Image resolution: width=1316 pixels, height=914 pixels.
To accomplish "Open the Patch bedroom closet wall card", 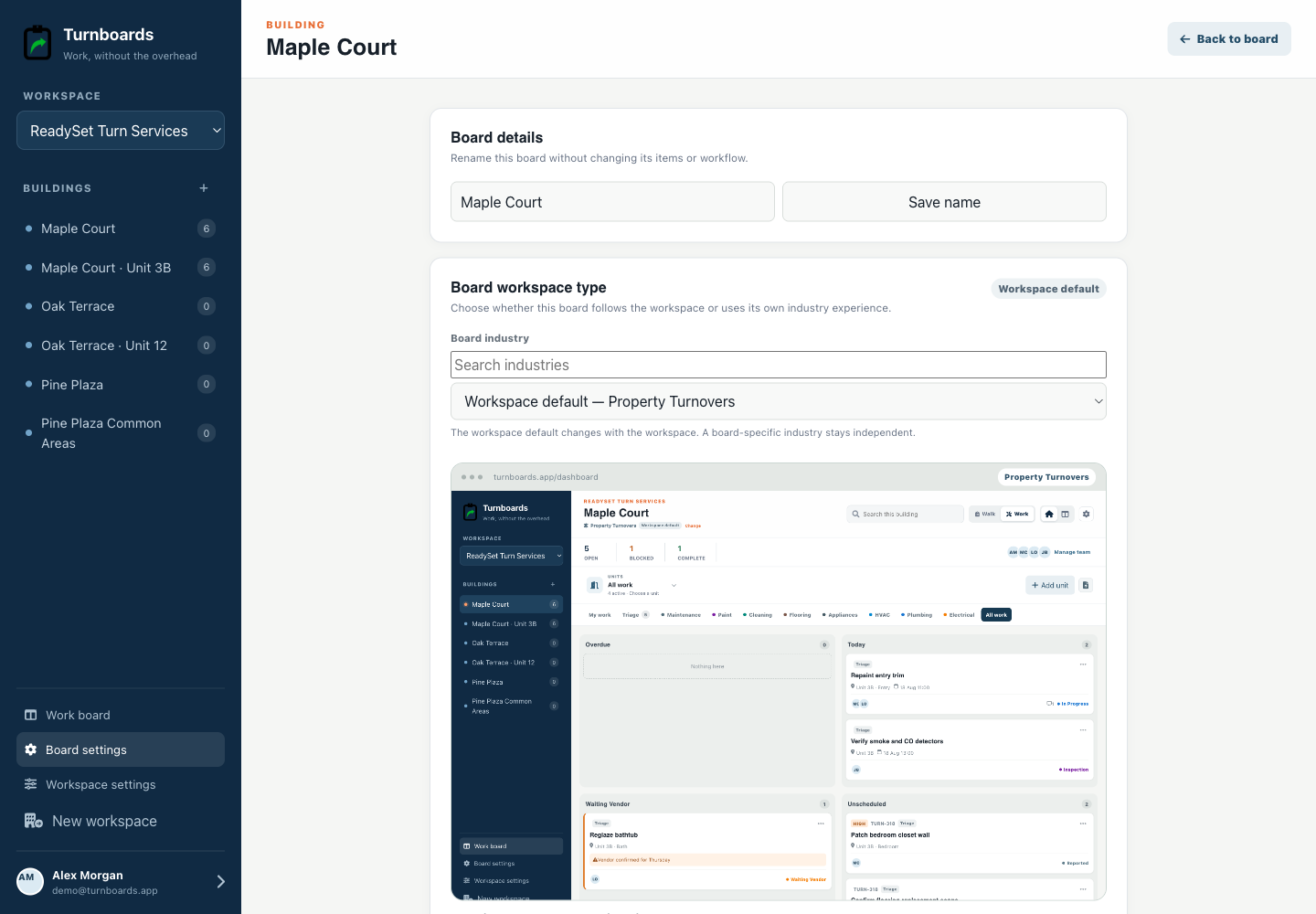I will click(x=971, y=842).
